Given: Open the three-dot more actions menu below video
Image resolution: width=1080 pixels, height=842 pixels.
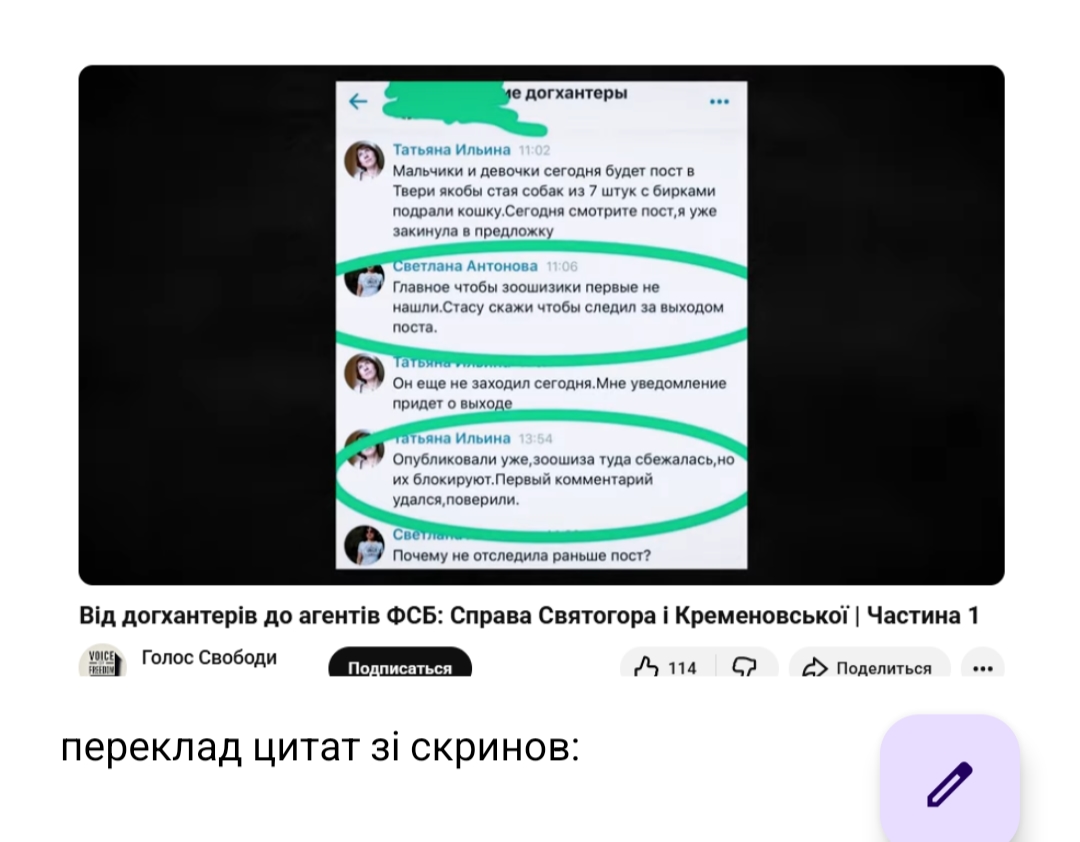Looking at the screenshot, I should (982, 668).
